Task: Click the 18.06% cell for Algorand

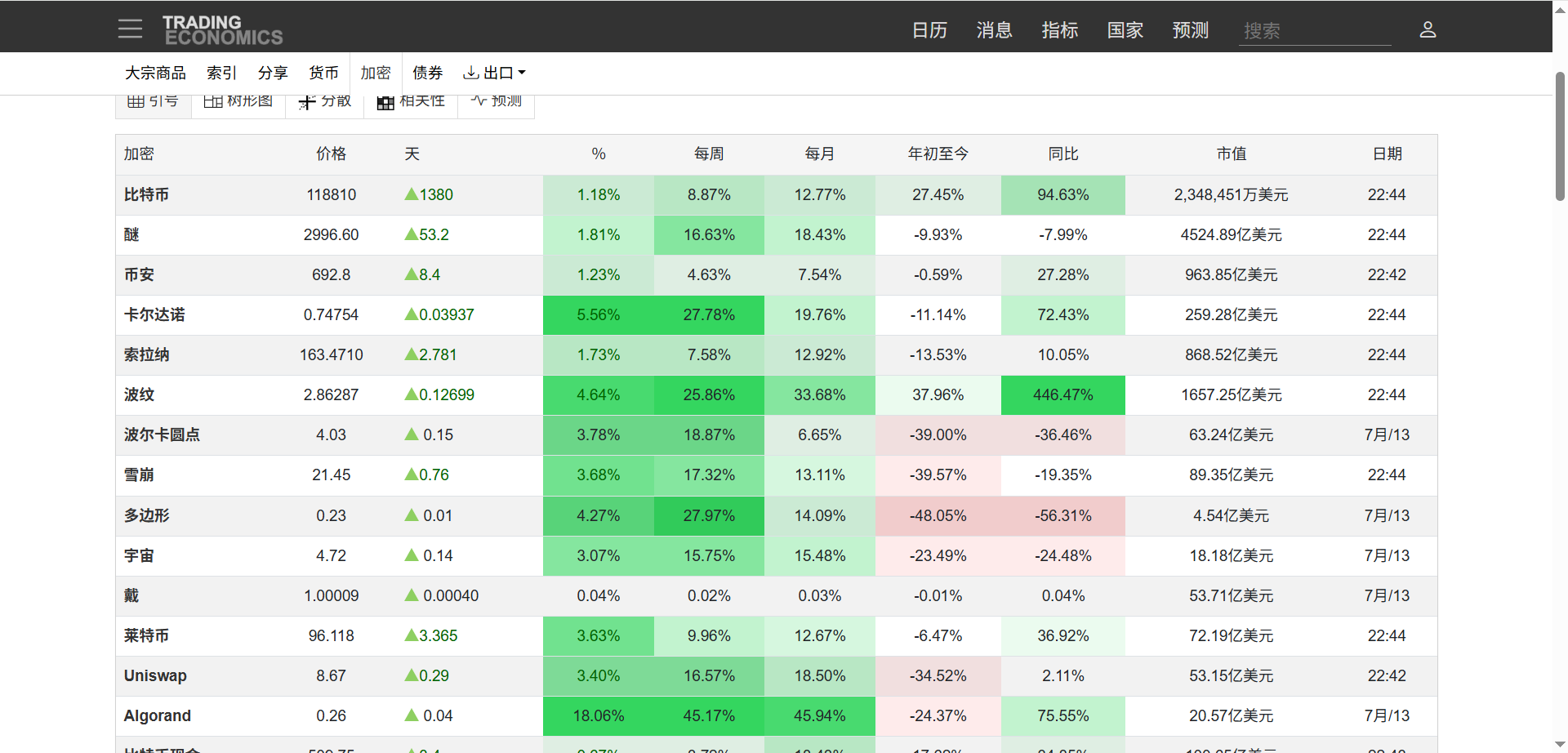Action: coord(599,715)
